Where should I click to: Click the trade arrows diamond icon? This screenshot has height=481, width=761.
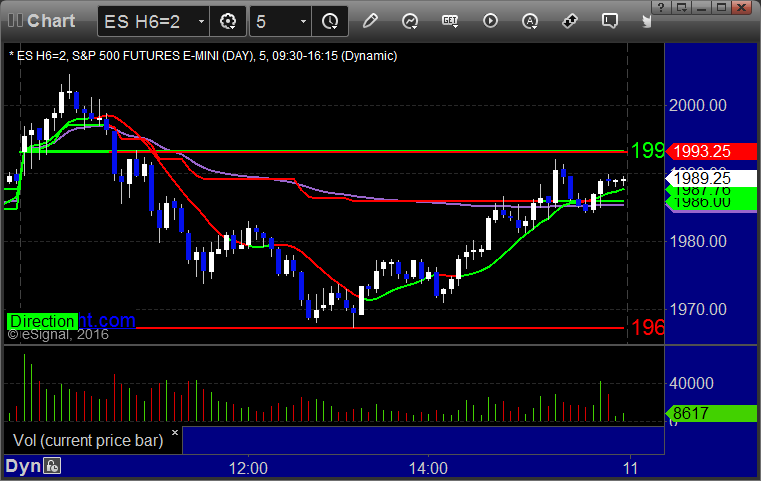click(x=570, y=21)
